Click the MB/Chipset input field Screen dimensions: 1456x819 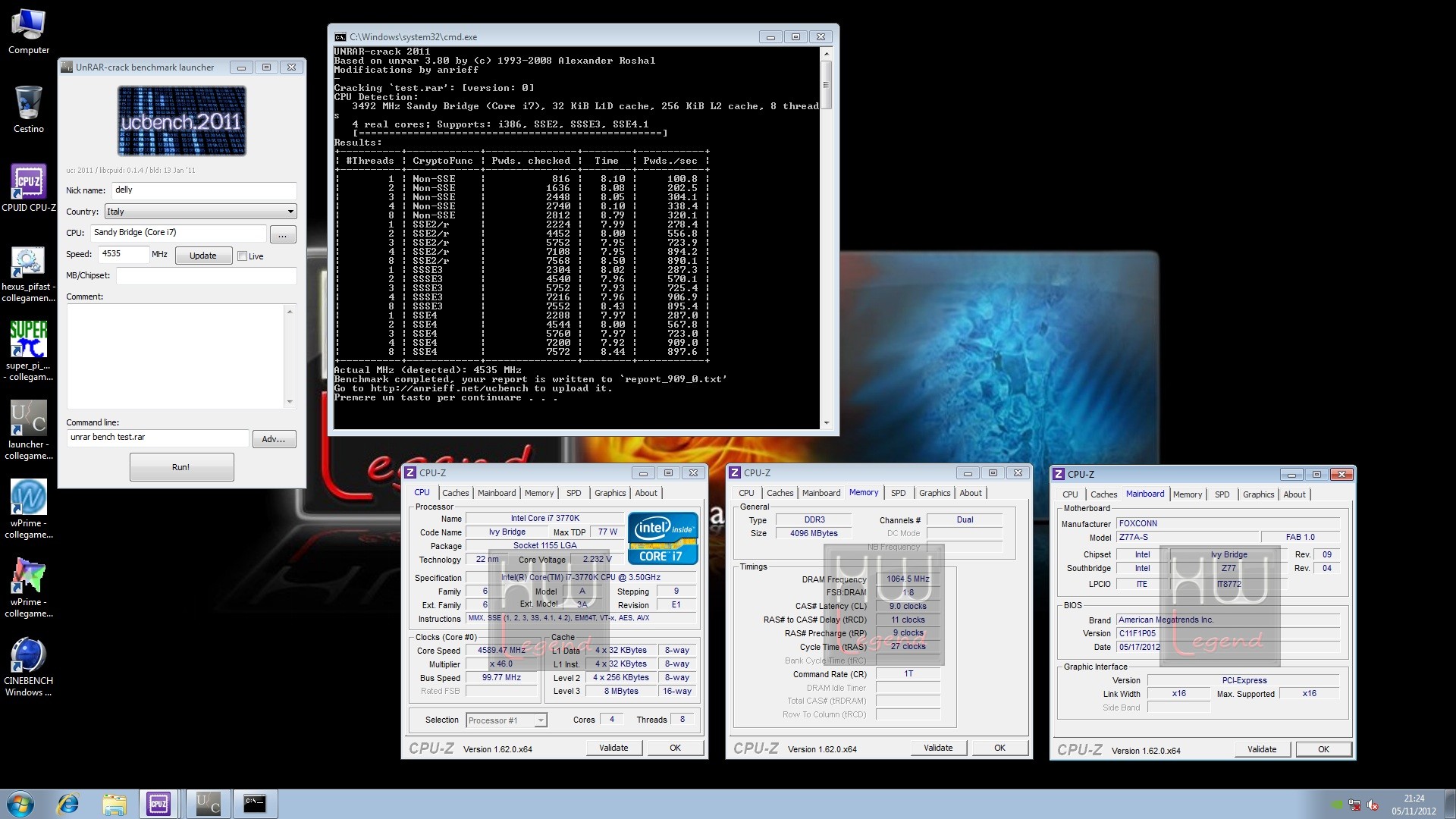coord(206,275)
